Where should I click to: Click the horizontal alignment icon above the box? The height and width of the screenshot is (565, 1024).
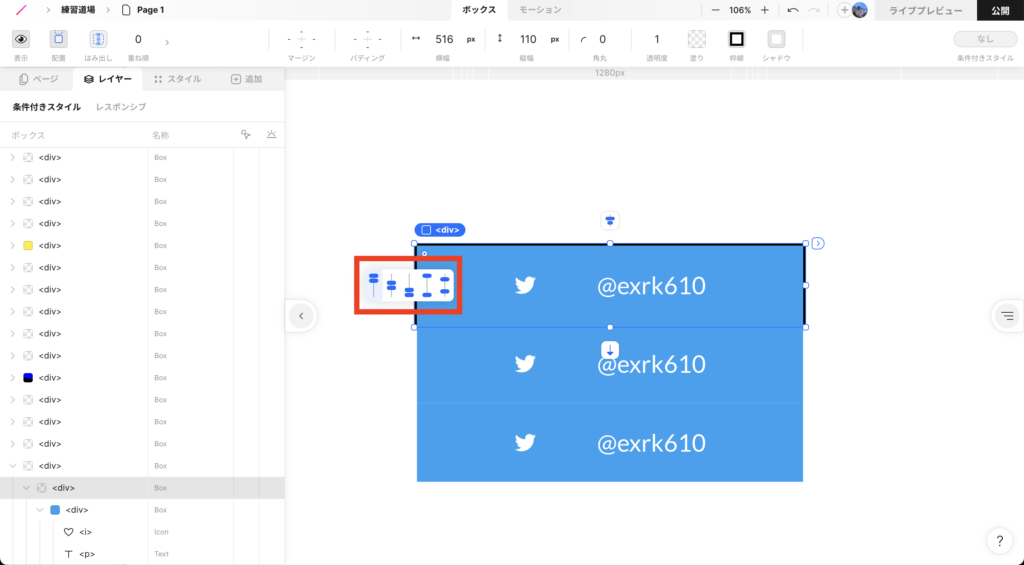[x=610, y=221]
